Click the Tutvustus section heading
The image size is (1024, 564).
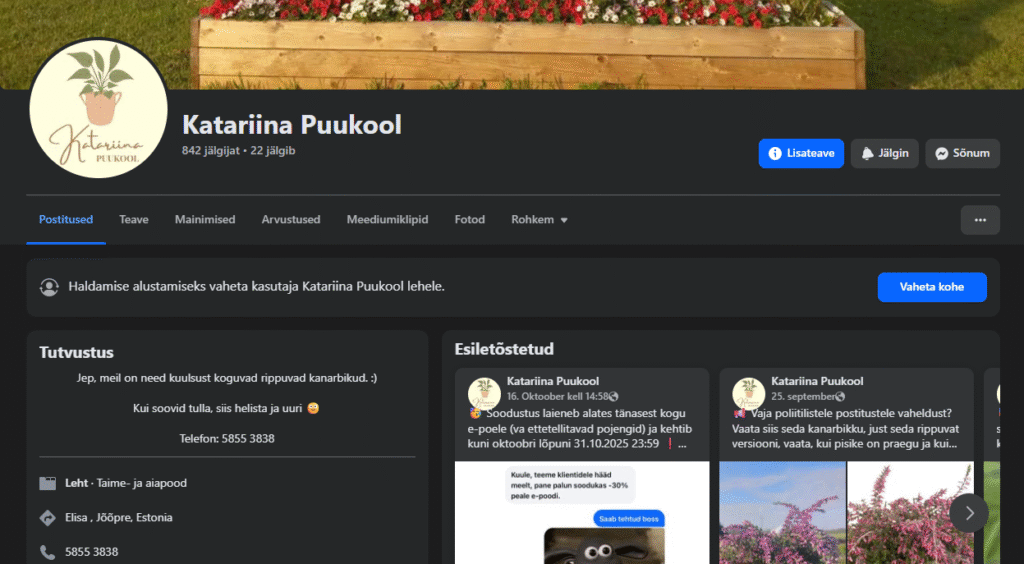pos(76,352)
